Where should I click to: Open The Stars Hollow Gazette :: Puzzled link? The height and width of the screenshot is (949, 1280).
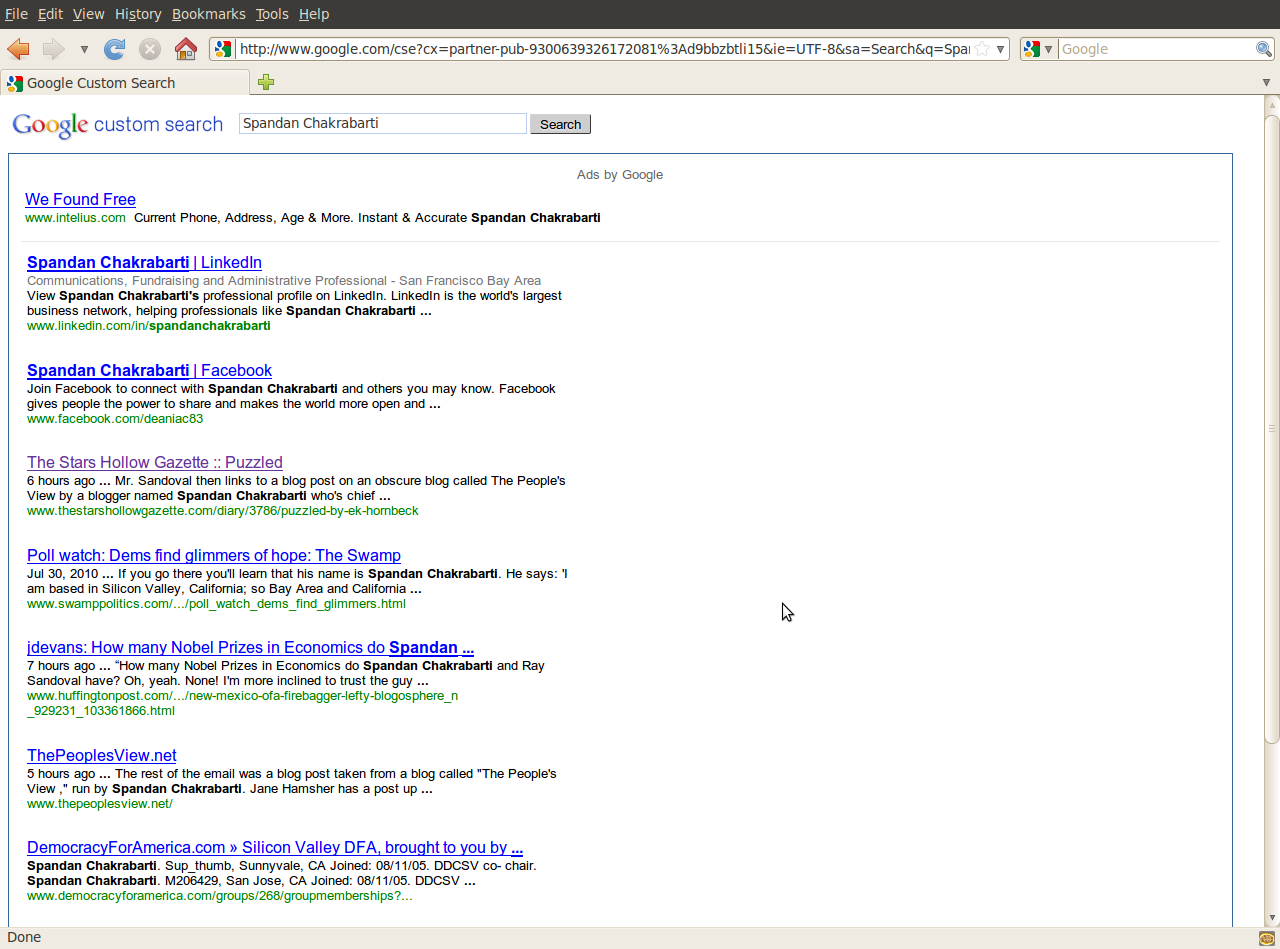point(155,463)
